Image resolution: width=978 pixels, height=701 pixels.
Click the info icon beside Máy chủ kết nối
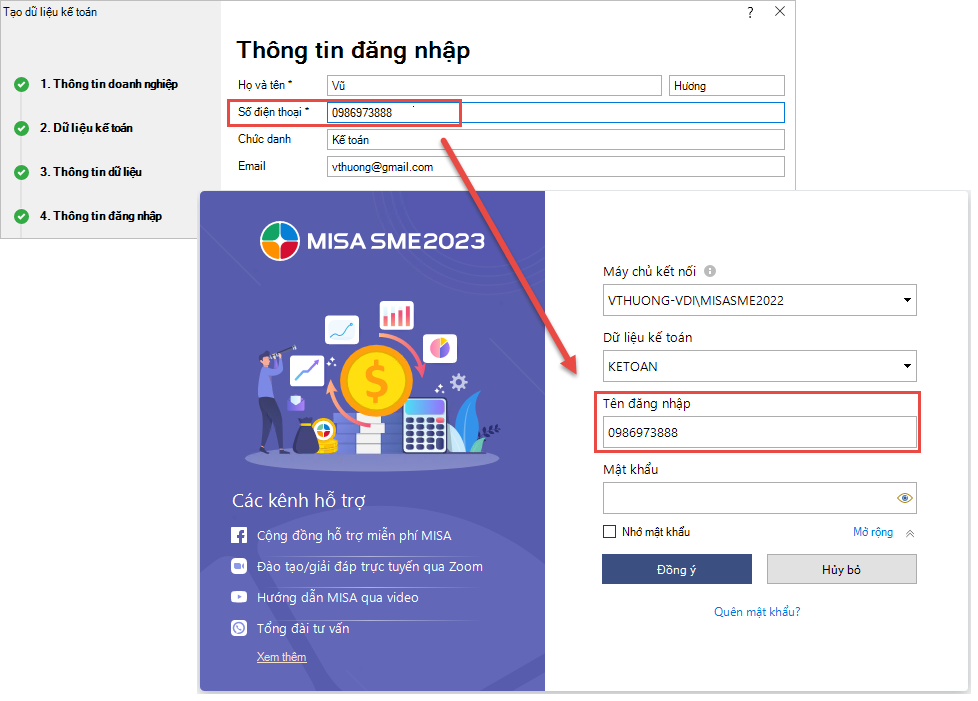tap(710, 271)
